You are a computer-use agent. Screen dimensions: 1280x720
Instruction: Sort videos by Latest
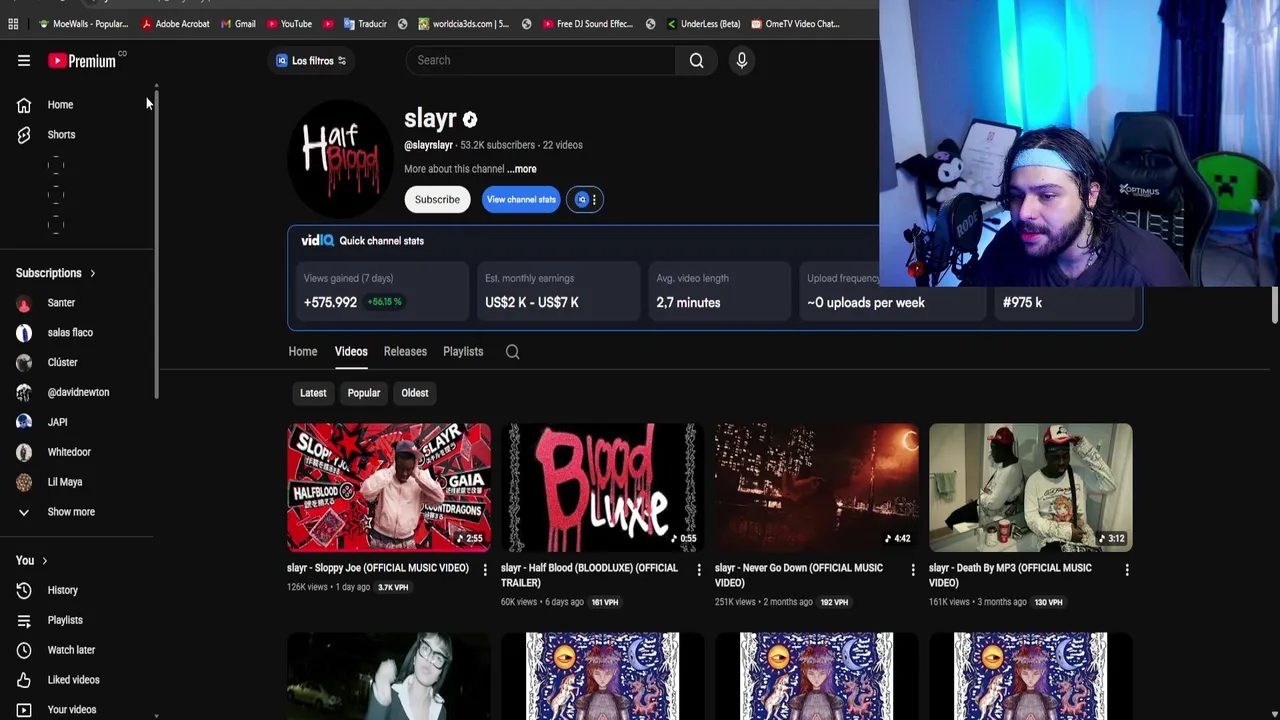313,393
